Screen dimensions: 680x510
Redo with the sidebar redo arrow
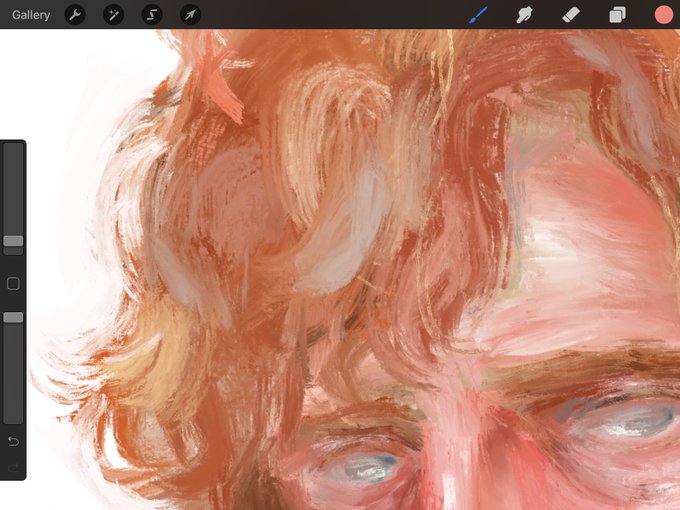click(13, 468)
